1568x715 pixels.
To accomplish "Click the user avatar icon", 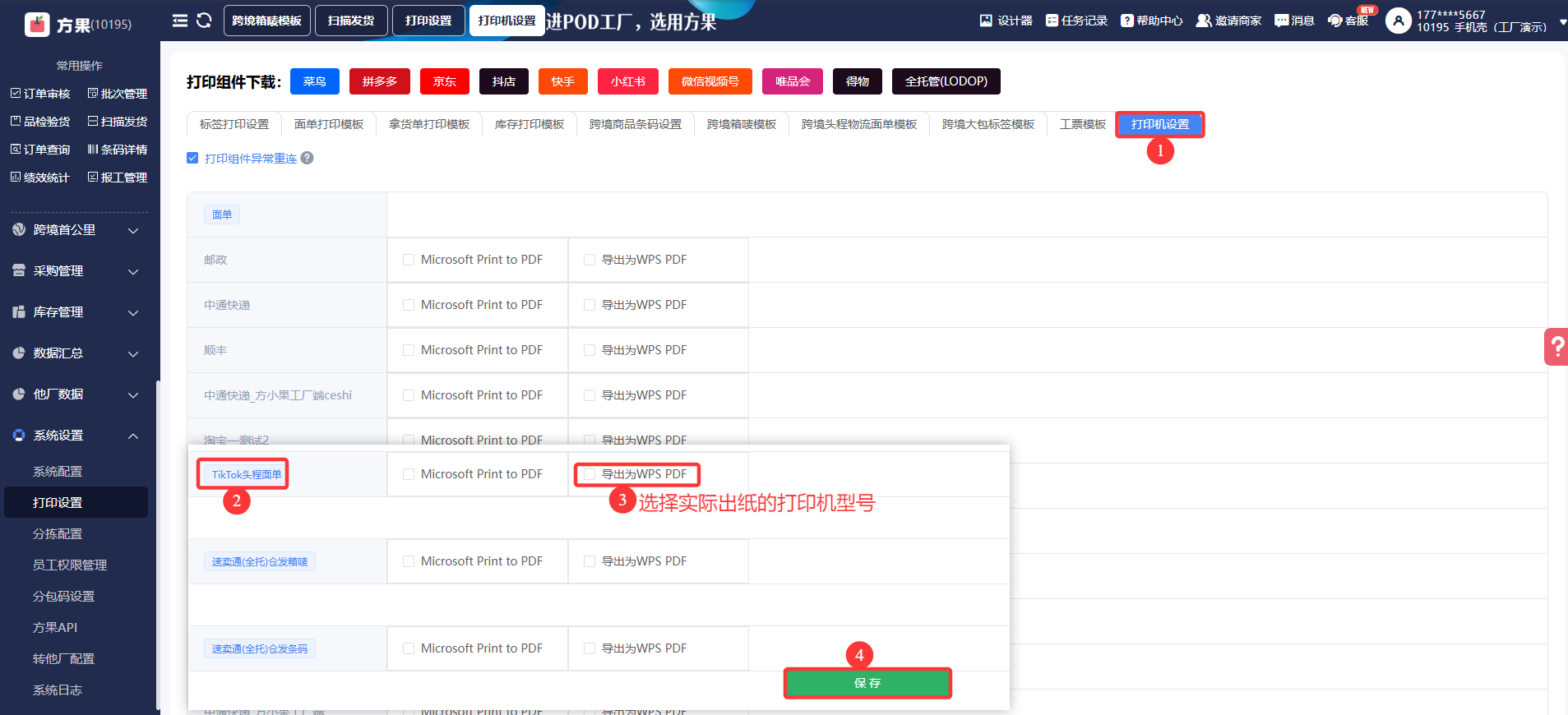I will point(1398,21).
